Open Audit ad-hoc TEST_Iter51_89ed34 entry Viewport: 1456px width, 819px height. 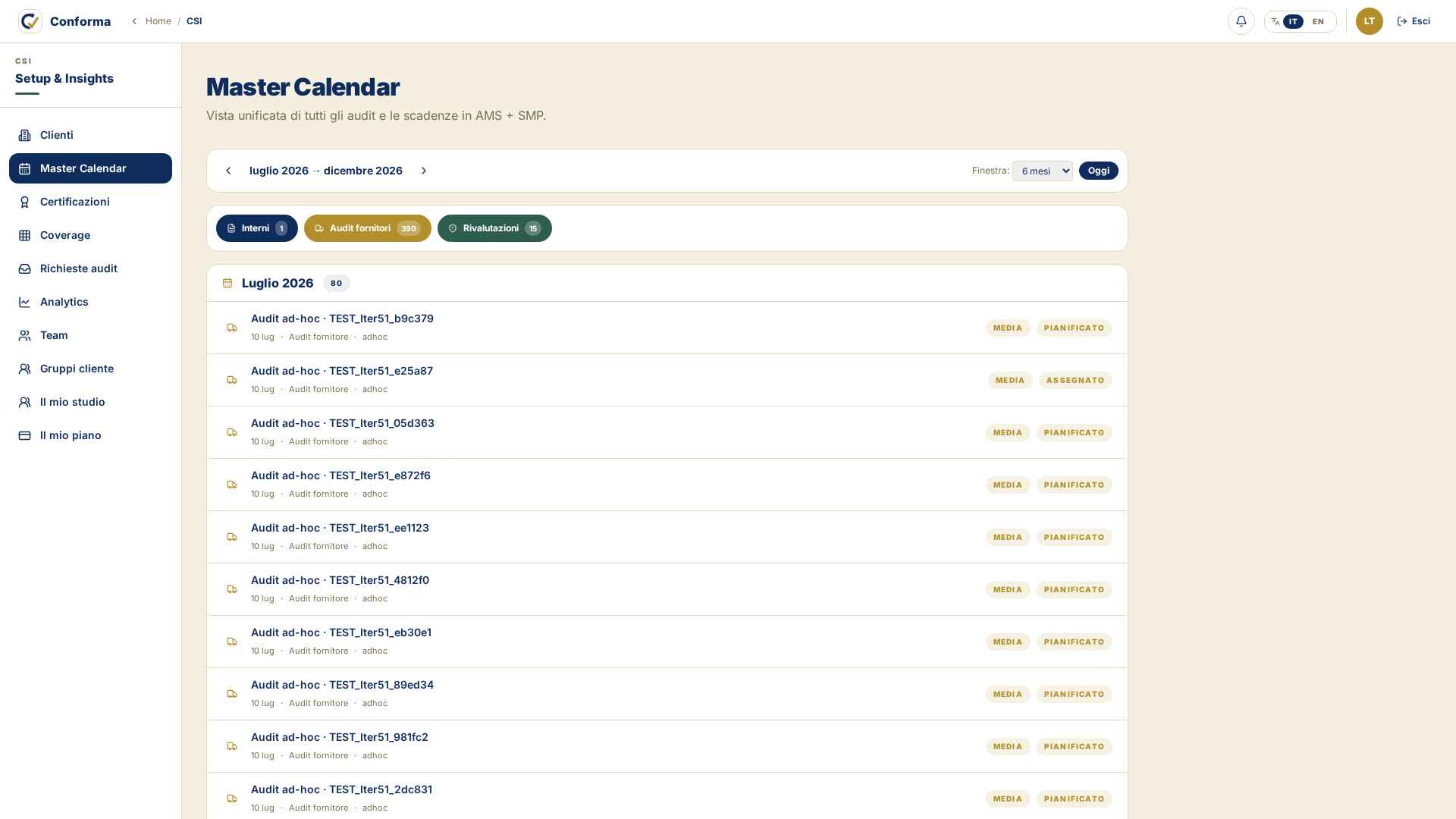pyautogui.click(x=667, y=694)
